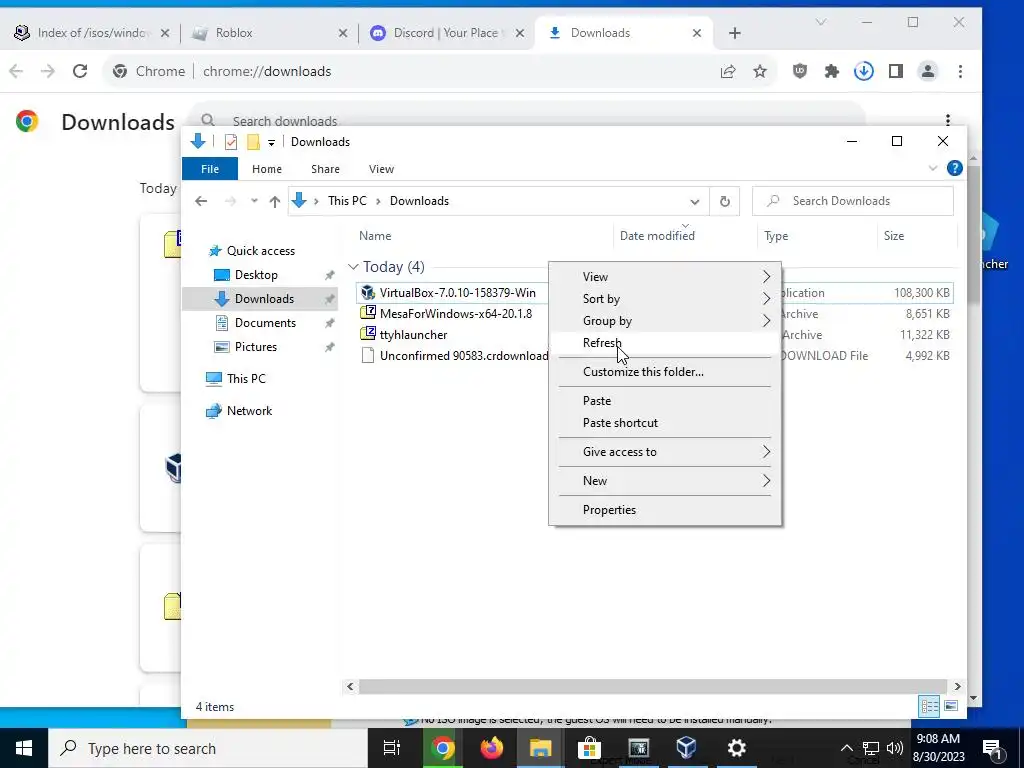This screenshot has width=1024, height=768.
Task: Click the Search Downloads box in Explorer
Action: 853,201
